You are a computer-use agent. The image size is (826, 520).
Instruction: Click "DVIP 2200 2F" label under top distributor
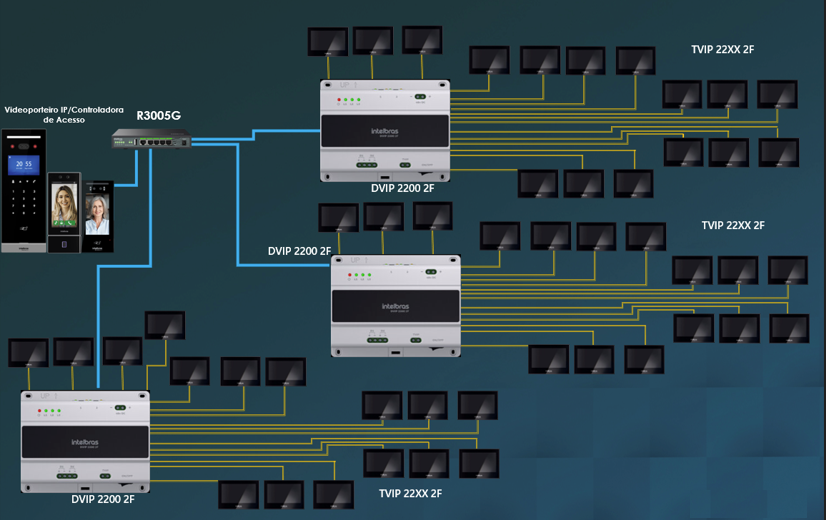pyautogui.click(x=402, y=188)
